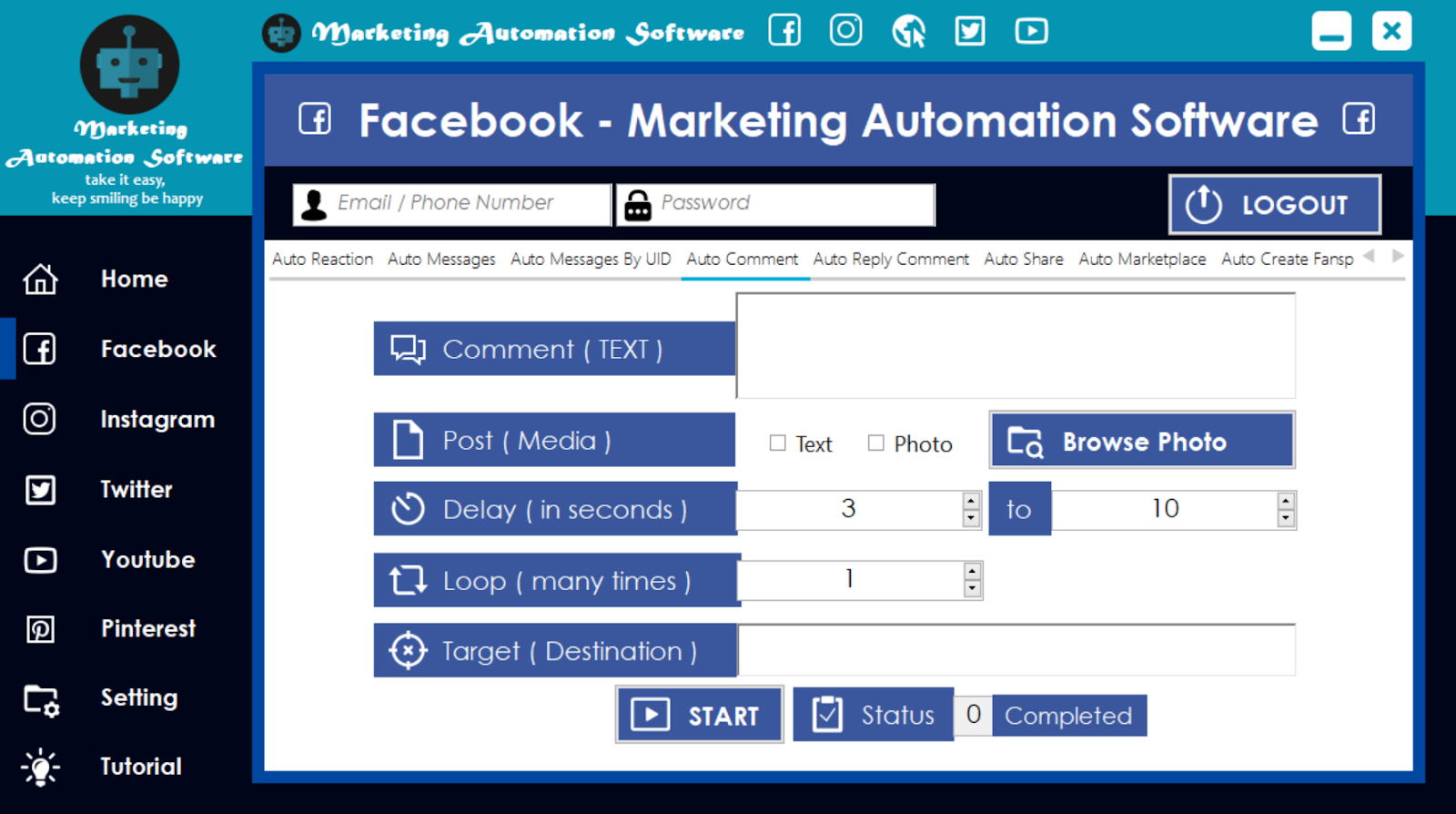Click the Home house icon in sidebar
The width and height of the screenshot is (1456, 814).
tap(40, 279)
